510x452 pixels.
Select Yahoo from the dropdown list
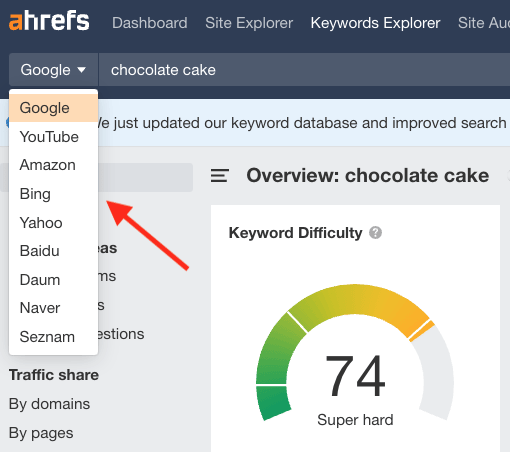click(x=54, y=222)
